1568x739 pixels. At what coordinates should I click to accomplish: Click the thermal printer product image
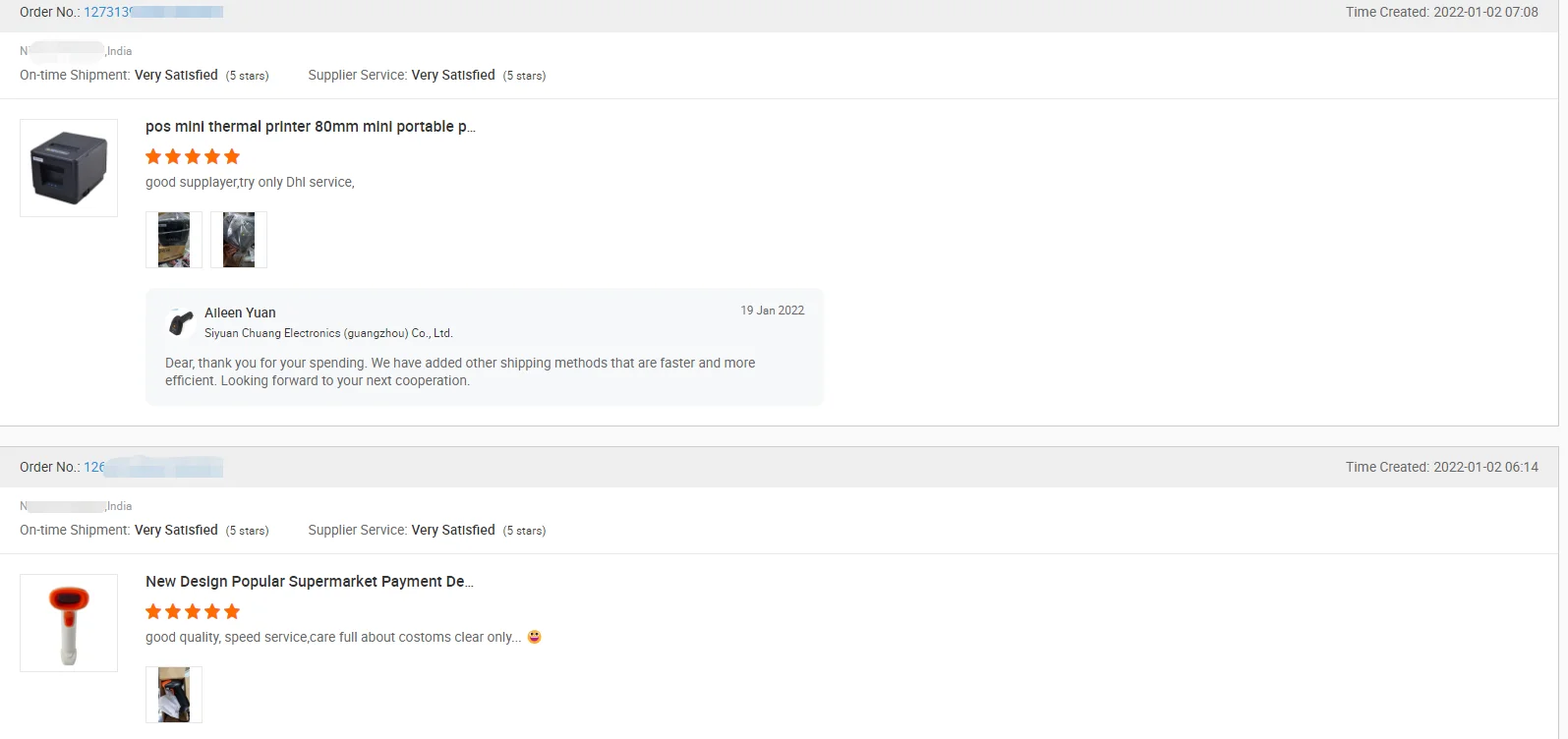[69, 168]
